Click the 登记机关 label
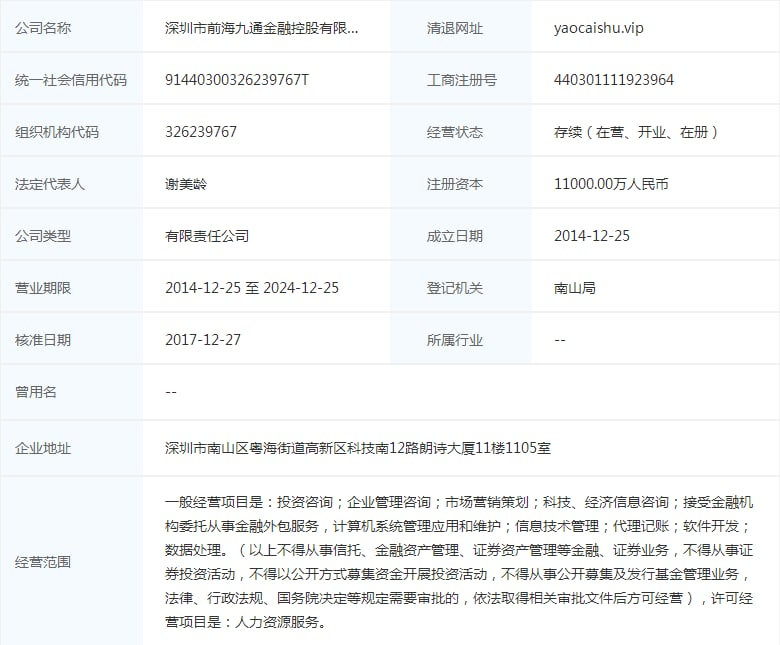 [x=455, y=288]
